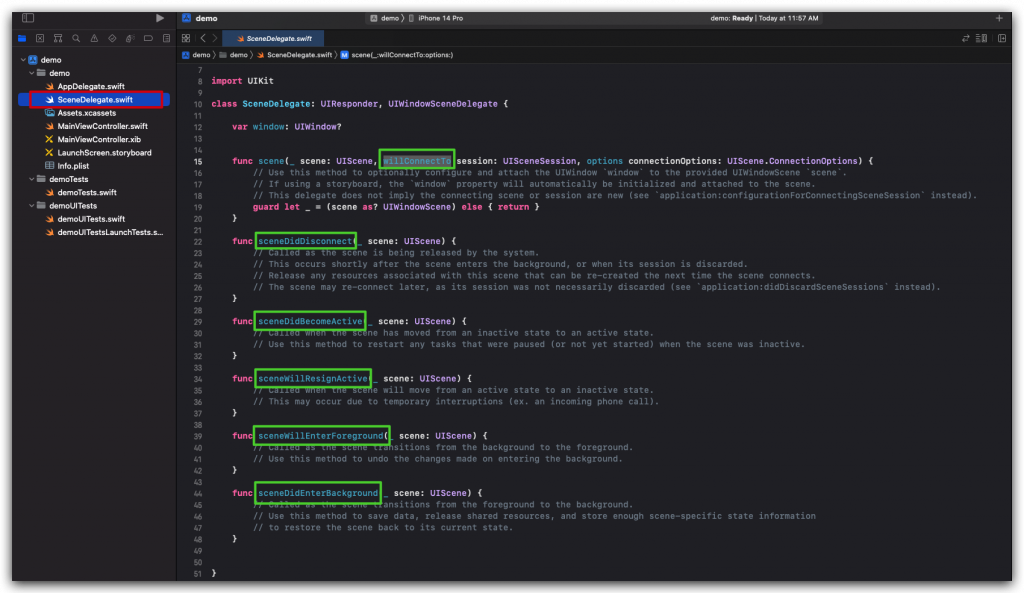Open editor options lines icon
The width and height of the screenshot is (1024, 593).
(x=982, y=39)
